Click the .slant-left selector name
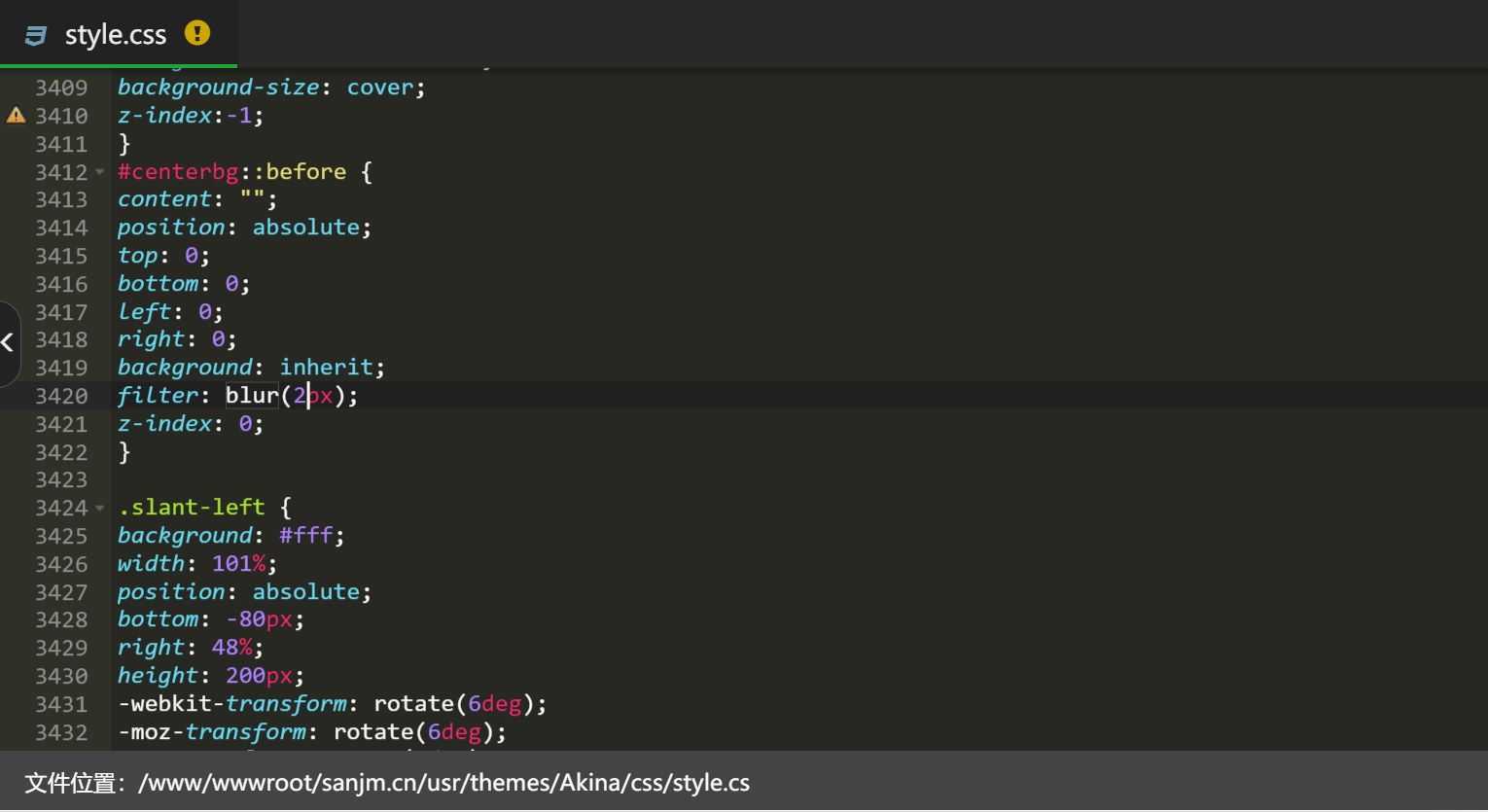Screen dimensions: 1488x812 point(192,508)
